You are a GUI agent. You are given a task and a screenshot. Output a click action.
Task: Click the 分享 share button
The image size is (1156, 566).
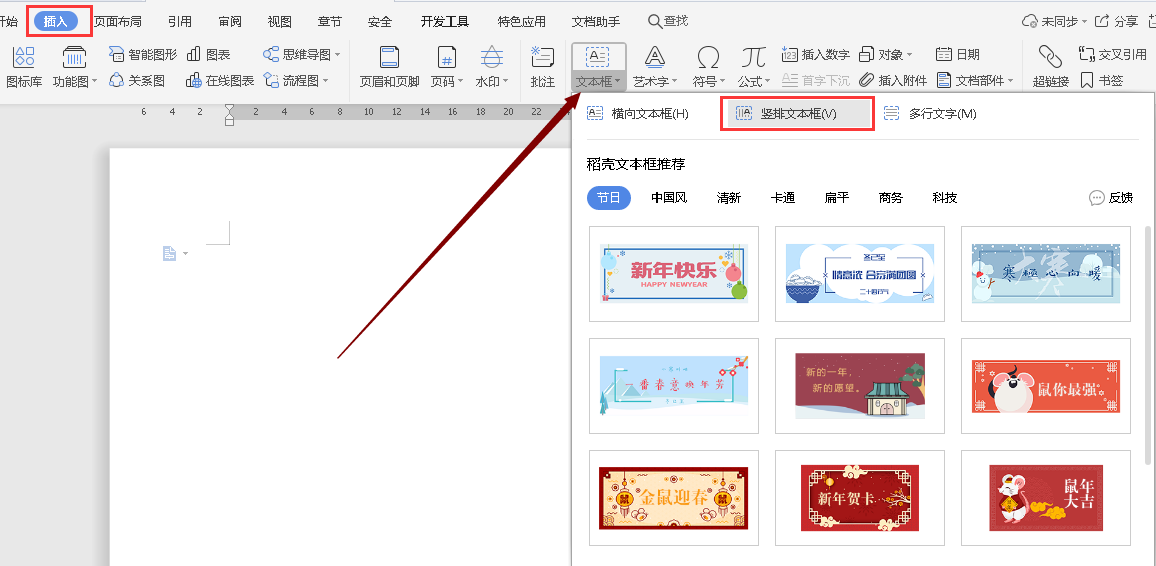(x=1116, y=21)
